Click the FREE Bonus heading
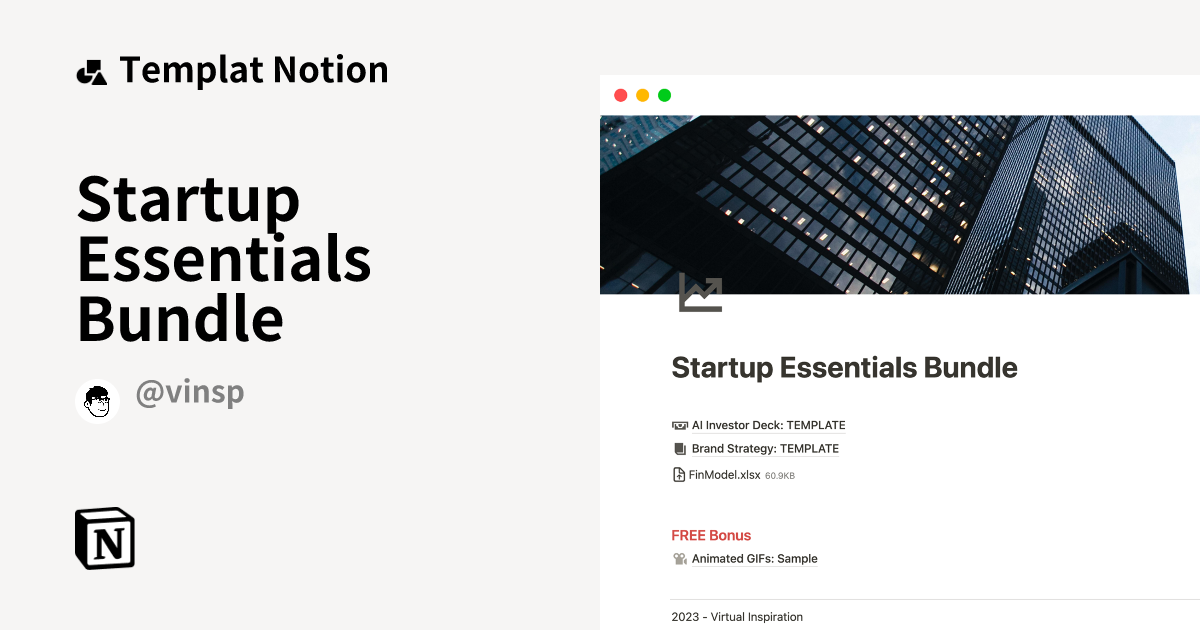This screenshot has height=630, width=1200. (x=711, y=535)
